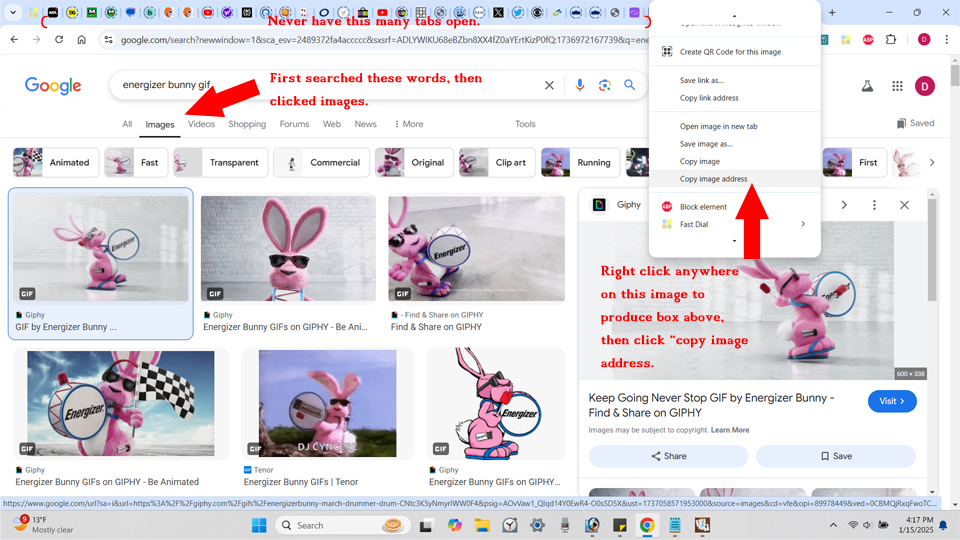Open the Chrome three-dot menu

(x=947, y=40)
